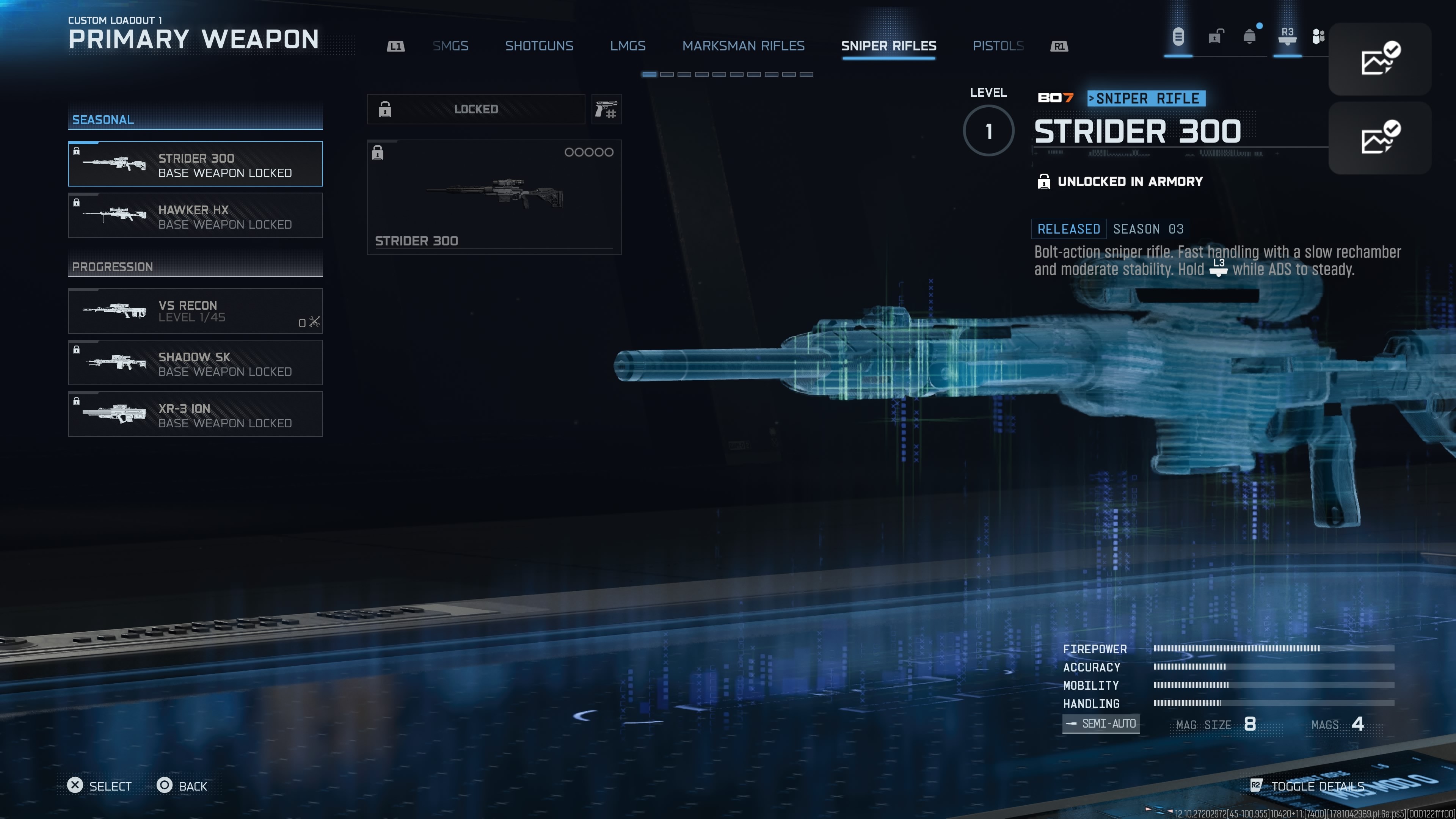Click the SNIPER RIFLE category tag
Screen dimensions: 1456x819
1147,98
